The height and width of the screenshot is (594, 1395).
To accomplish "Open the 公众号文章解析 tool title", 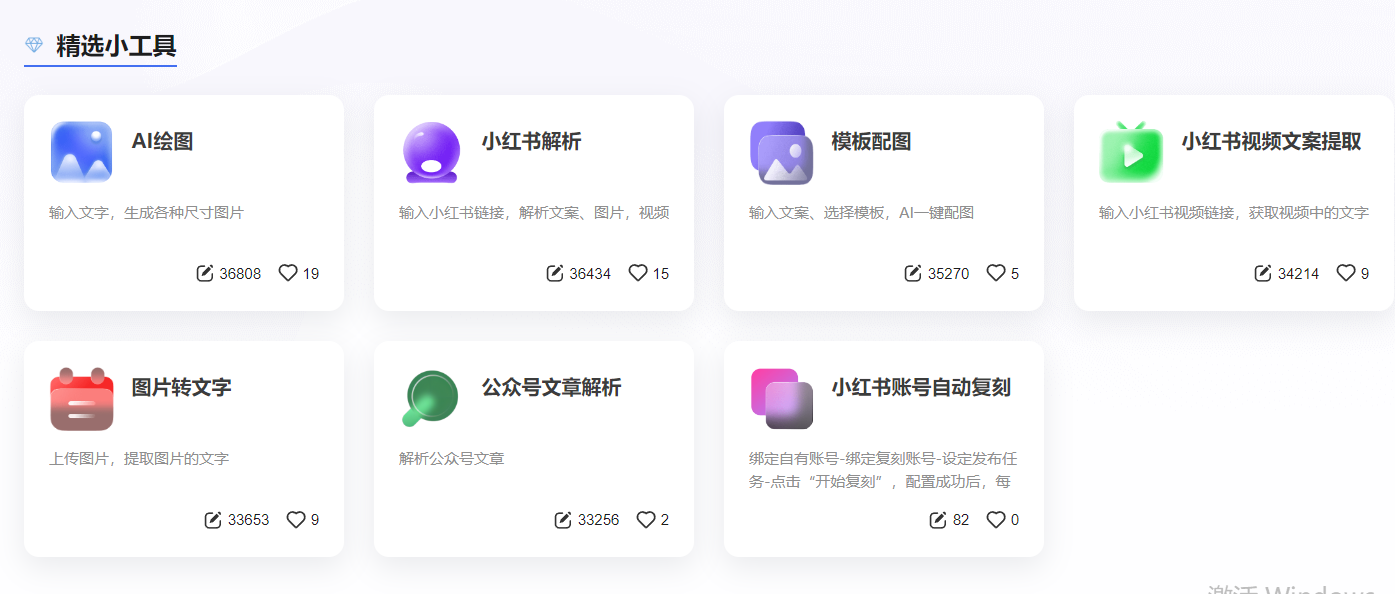I will (x=551, y=387).
